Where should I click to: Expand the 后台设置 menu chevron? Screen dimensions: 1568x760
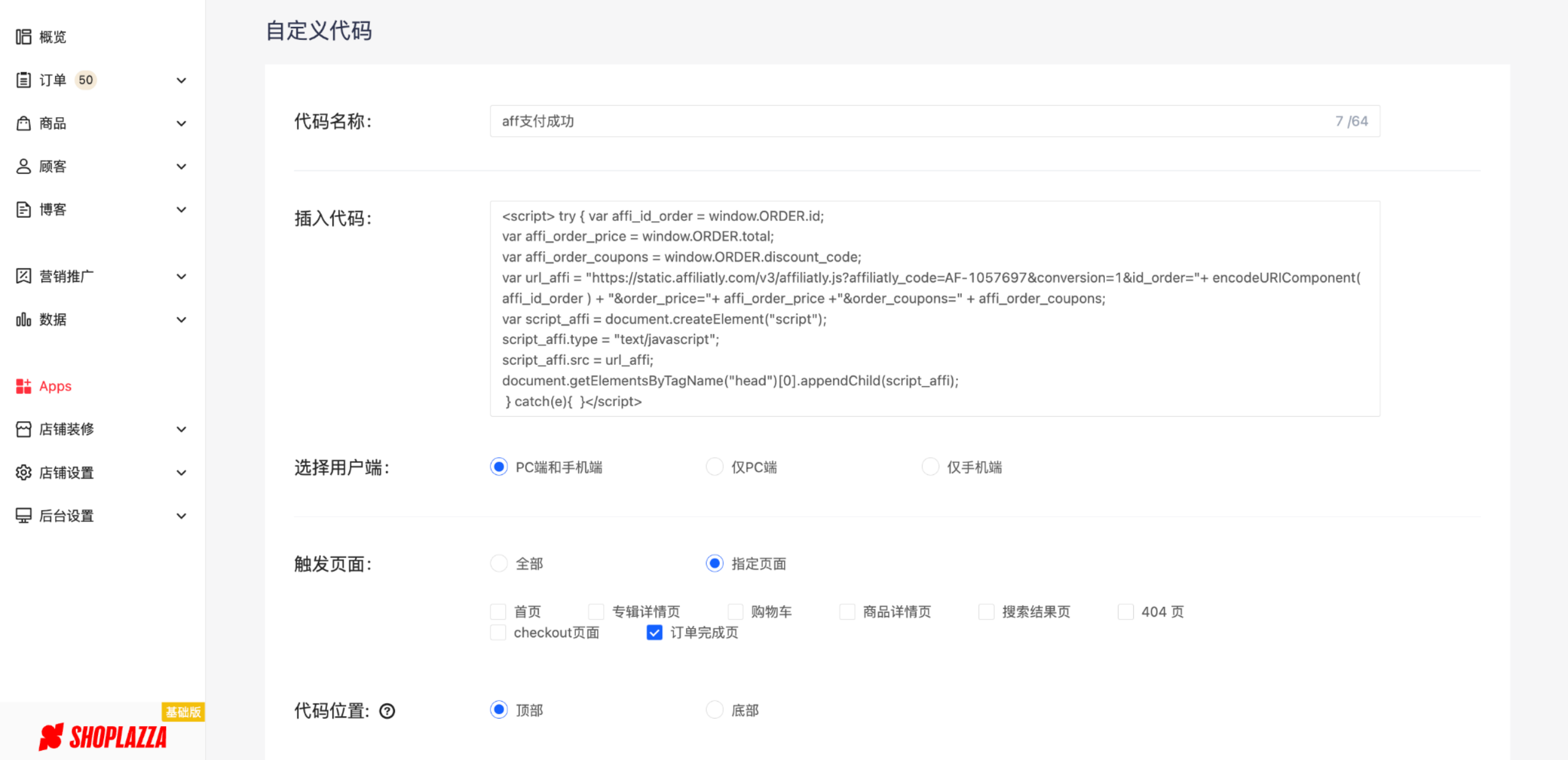coord(181,515)
